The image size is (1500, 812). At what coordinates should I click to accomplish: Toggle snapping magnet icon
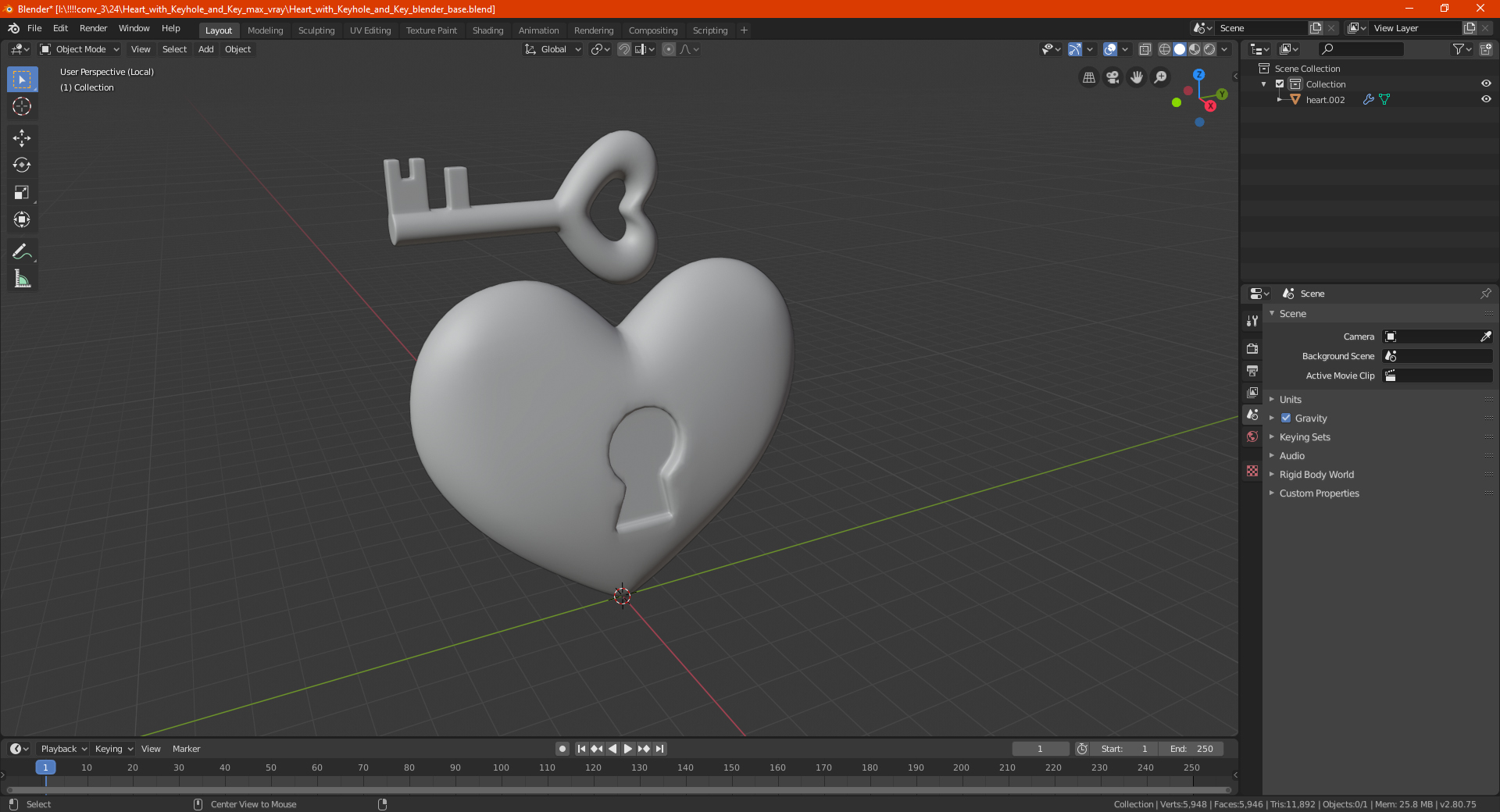tap(623, 49)
